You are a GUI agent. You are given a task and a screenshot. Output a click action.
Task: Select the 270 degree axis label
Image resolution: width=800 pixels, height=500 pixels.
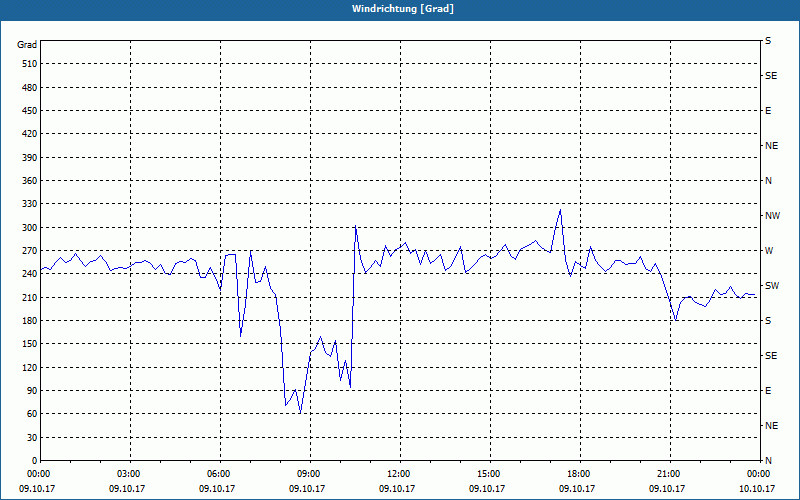tap(30, 251)
